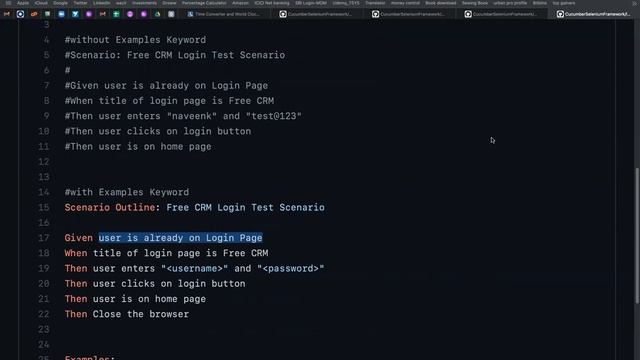Open the Twitter pinned tab bird icon
Image resolution: width=640 pixels, height=360 pixels.
[x=75, y=14]
